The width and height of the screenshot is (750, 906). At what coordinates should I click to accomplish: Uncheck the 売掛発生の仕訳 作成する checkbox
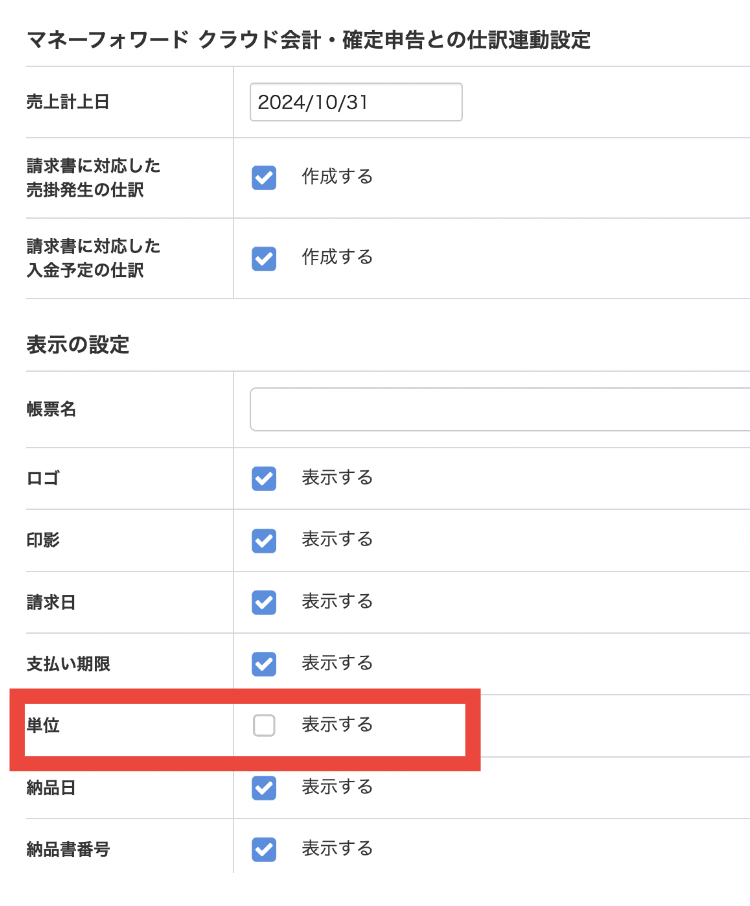[264, 178]
